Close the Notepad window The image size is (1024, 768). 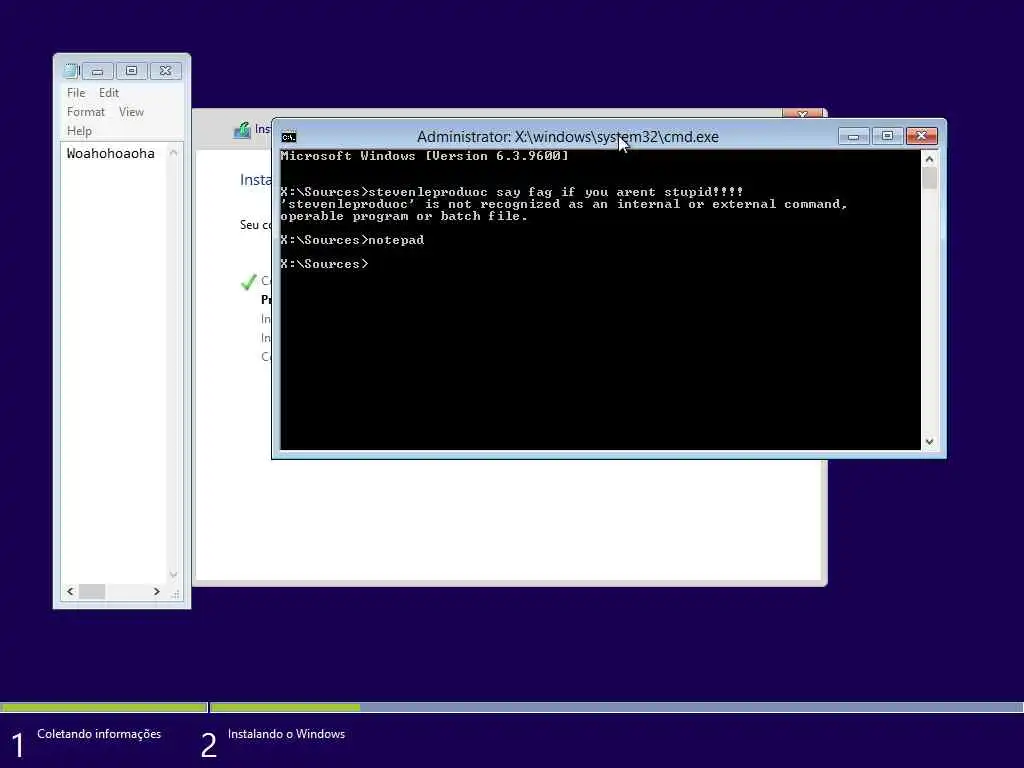(x=166, y=71)
